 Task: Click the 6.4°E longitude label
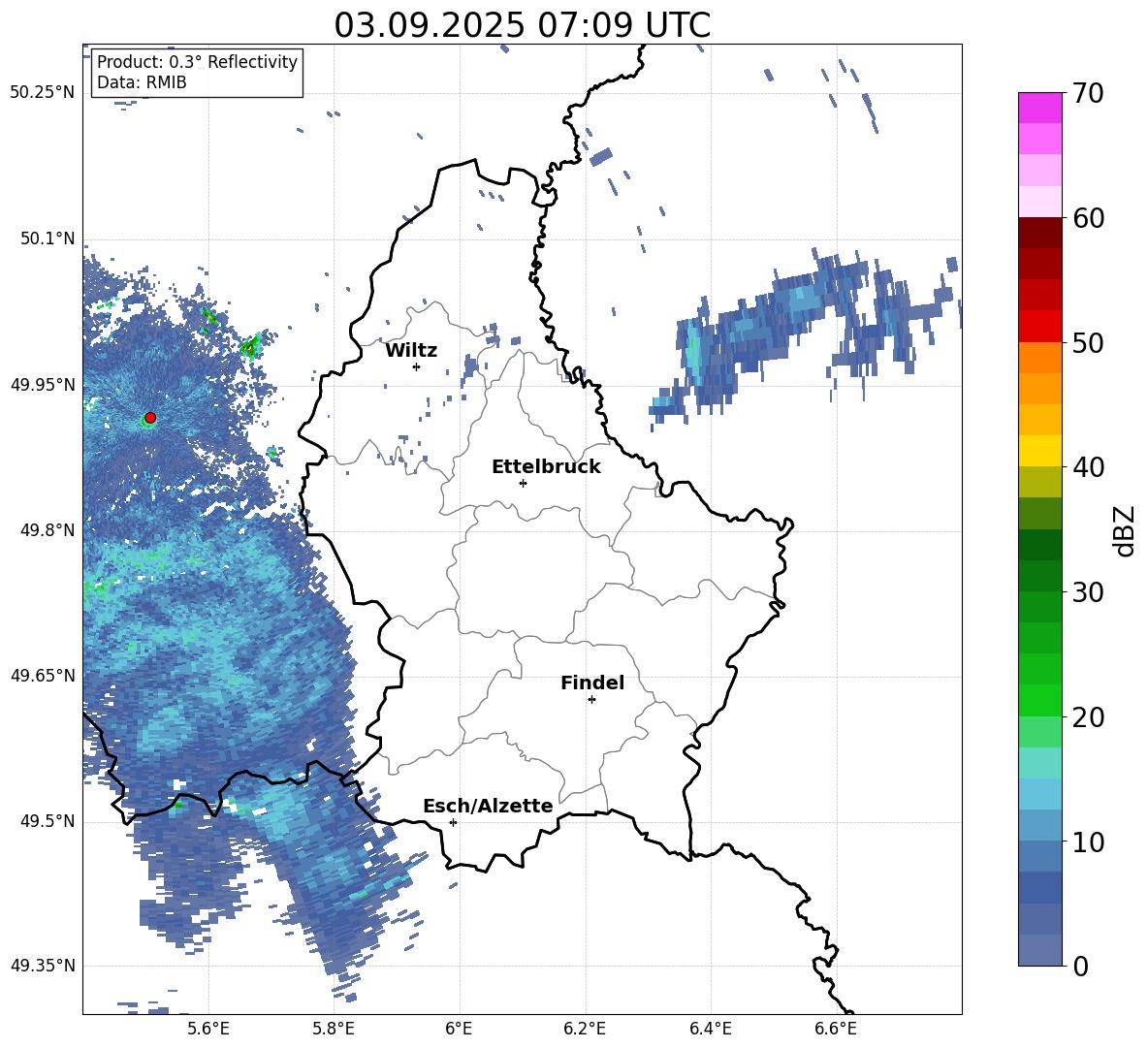tap(710, 1029)
